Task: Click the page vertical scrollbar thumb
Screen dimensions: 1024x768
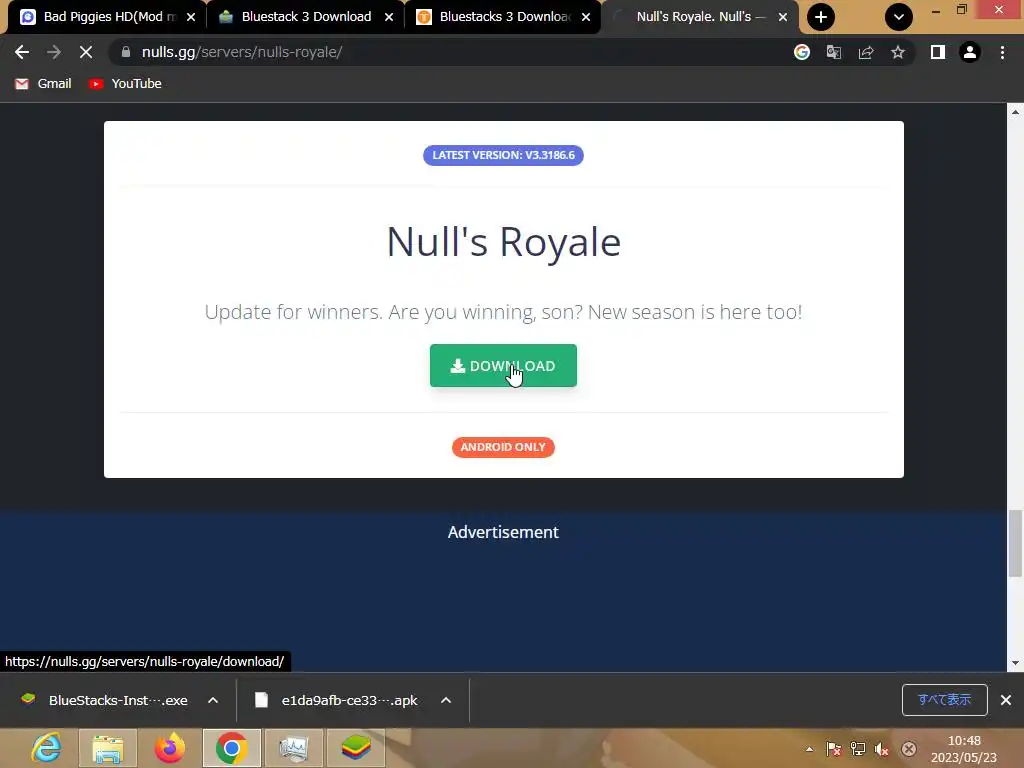Action: (x=1015, y=543)
